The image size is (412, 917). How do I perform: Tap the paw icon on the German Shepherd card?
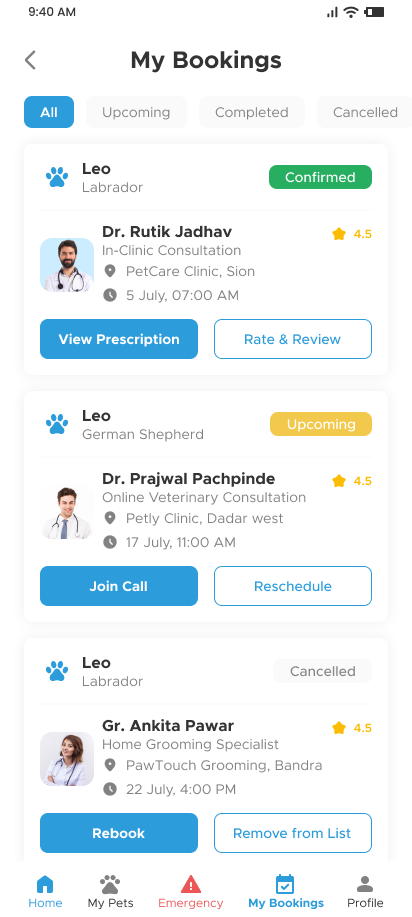click(x=57, y=424)
